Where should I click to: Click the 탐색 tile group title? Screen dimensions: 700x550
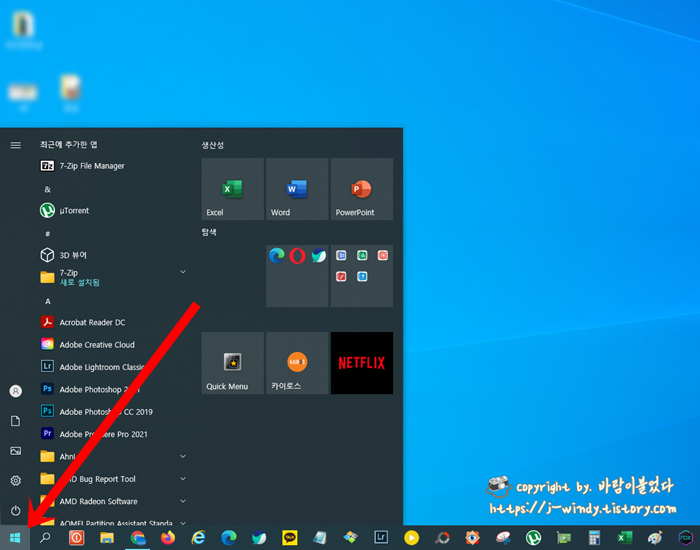[209, 232]
